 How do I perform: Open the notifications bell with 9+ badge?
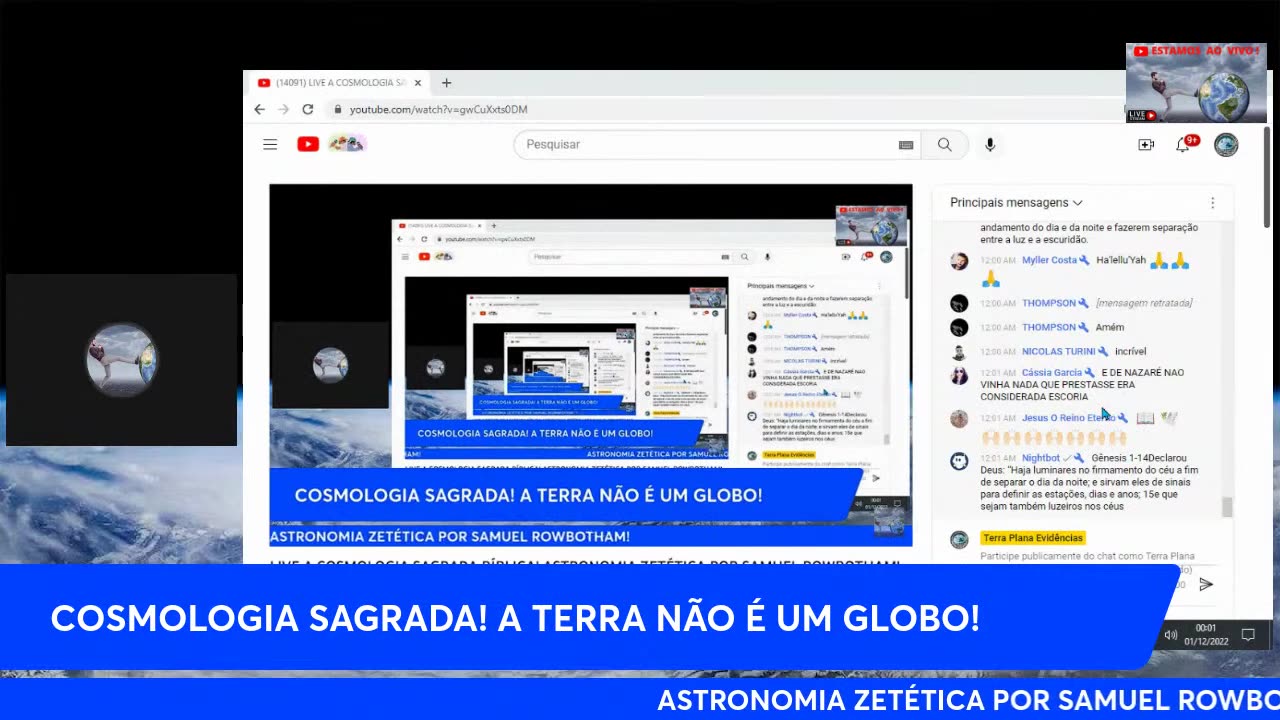(x=1184, y=144)
